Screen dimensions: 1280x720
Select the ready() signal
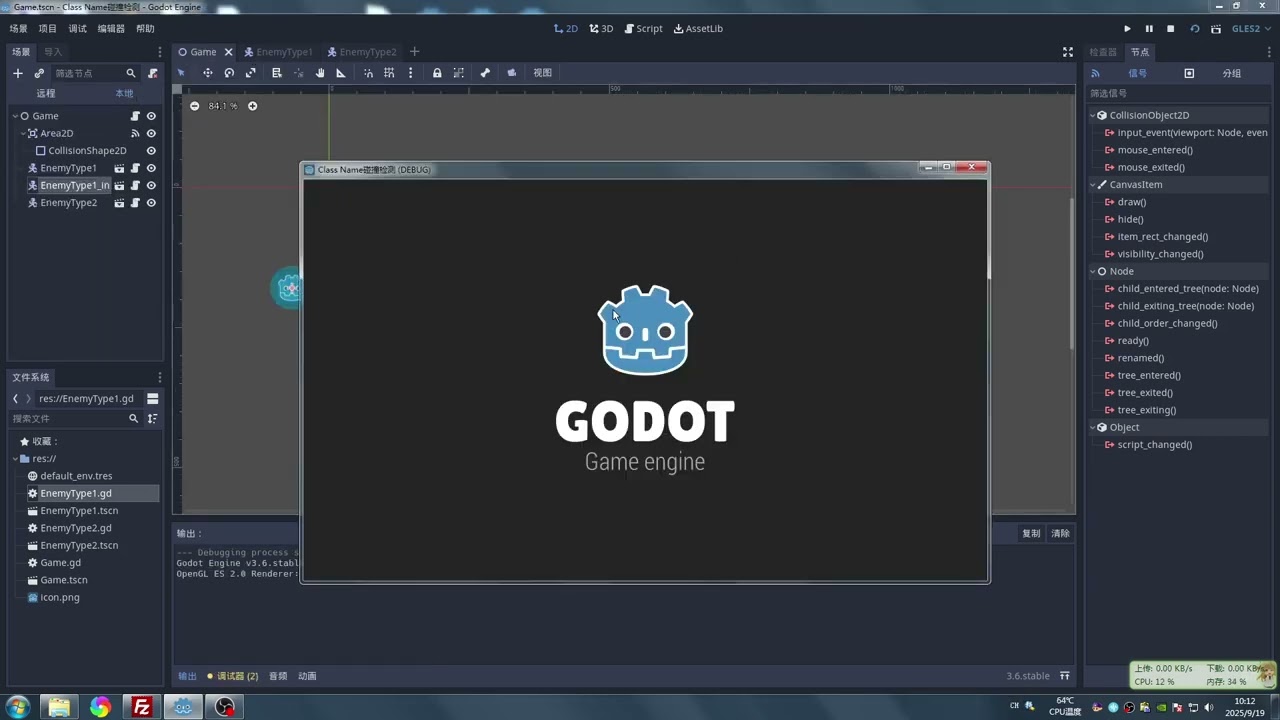coord(1133,341)
